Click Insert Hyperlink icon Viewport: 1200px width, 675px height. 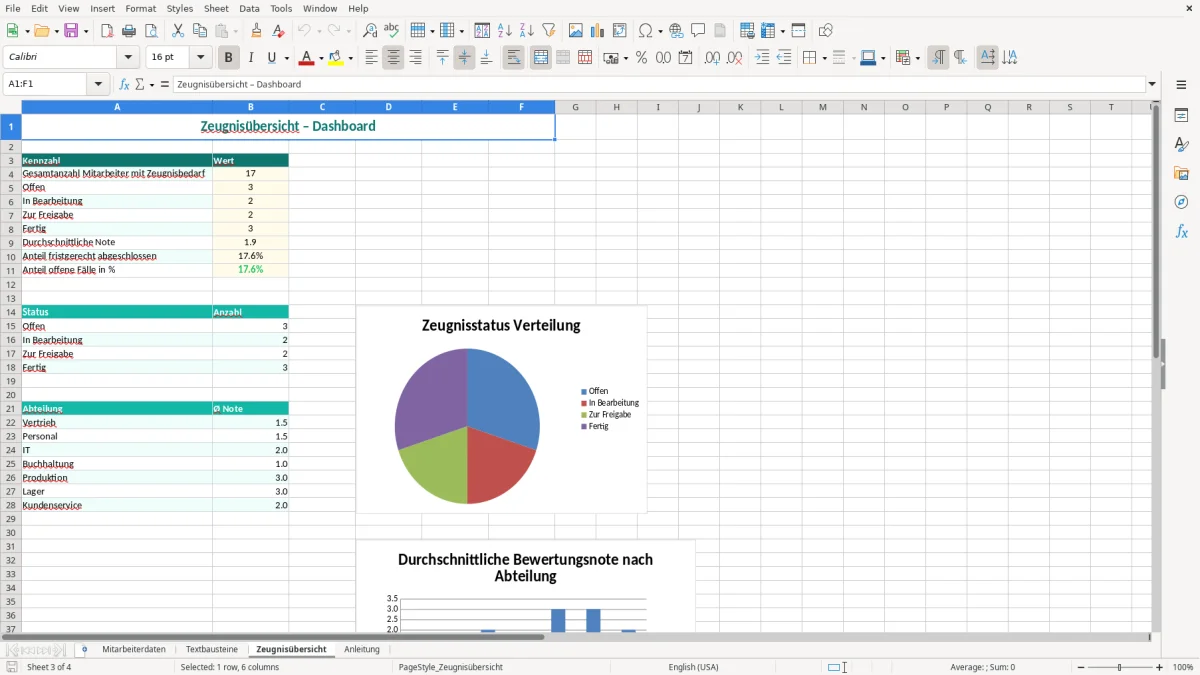pyautogui.click(x=677, y=31)
